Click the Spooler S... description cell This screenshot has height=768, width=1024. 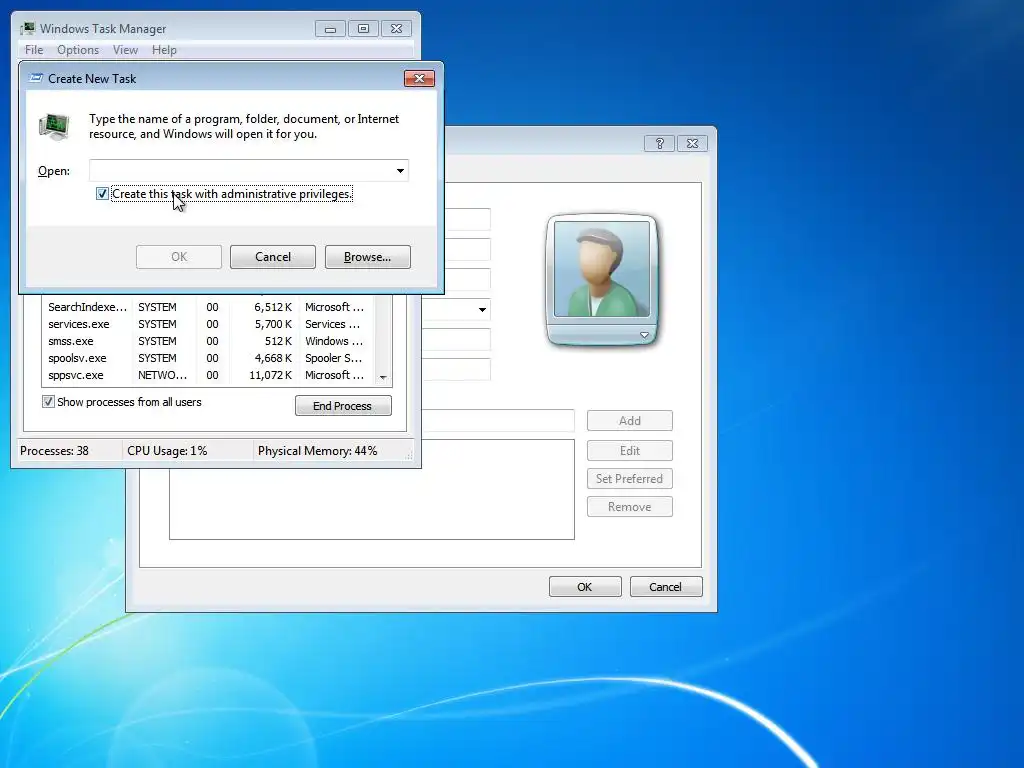[334, 358]
